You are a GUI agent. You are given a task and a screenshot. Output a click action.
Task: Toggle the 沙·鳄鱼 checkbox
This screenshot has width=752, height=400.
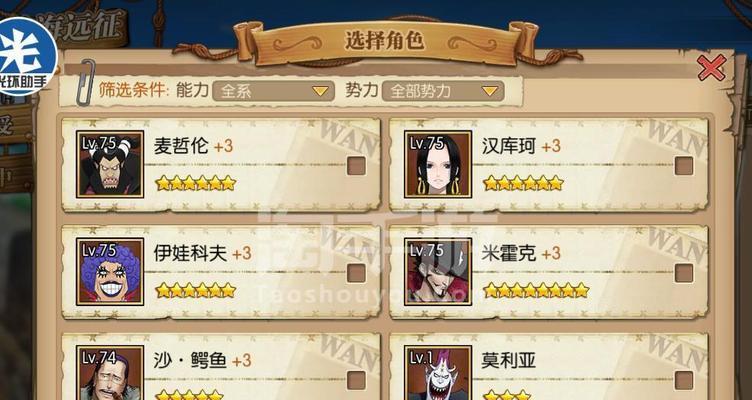click(356, 380)
